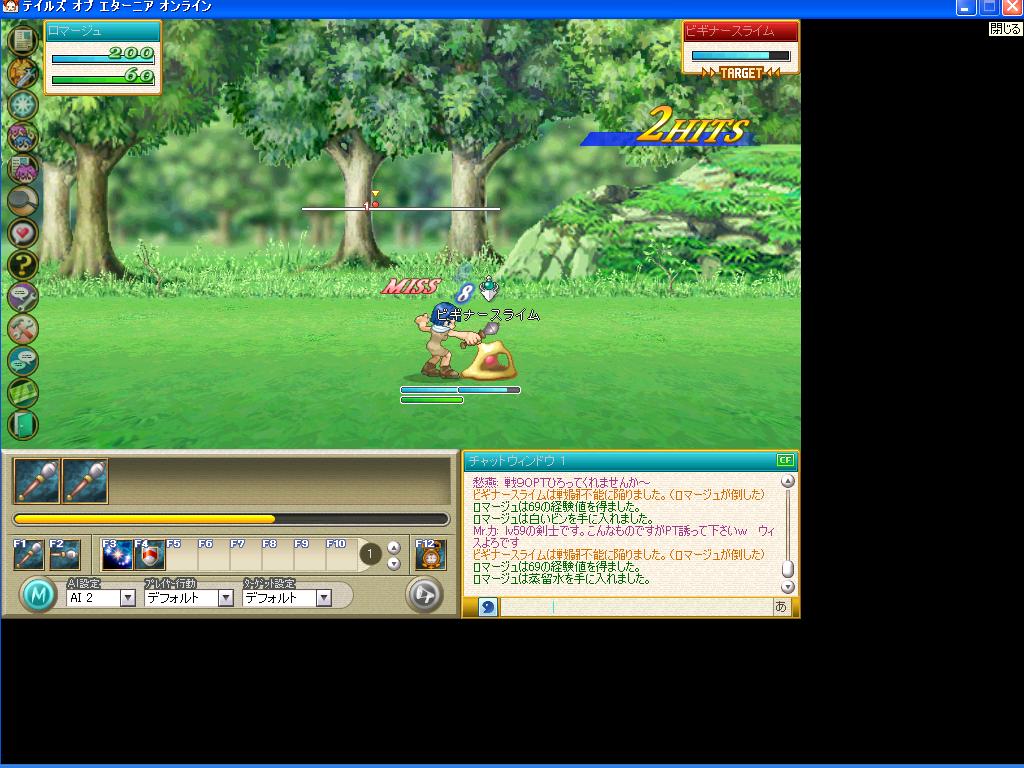
Task: Click the chat scroll down arrow
Action: [788, 586]
